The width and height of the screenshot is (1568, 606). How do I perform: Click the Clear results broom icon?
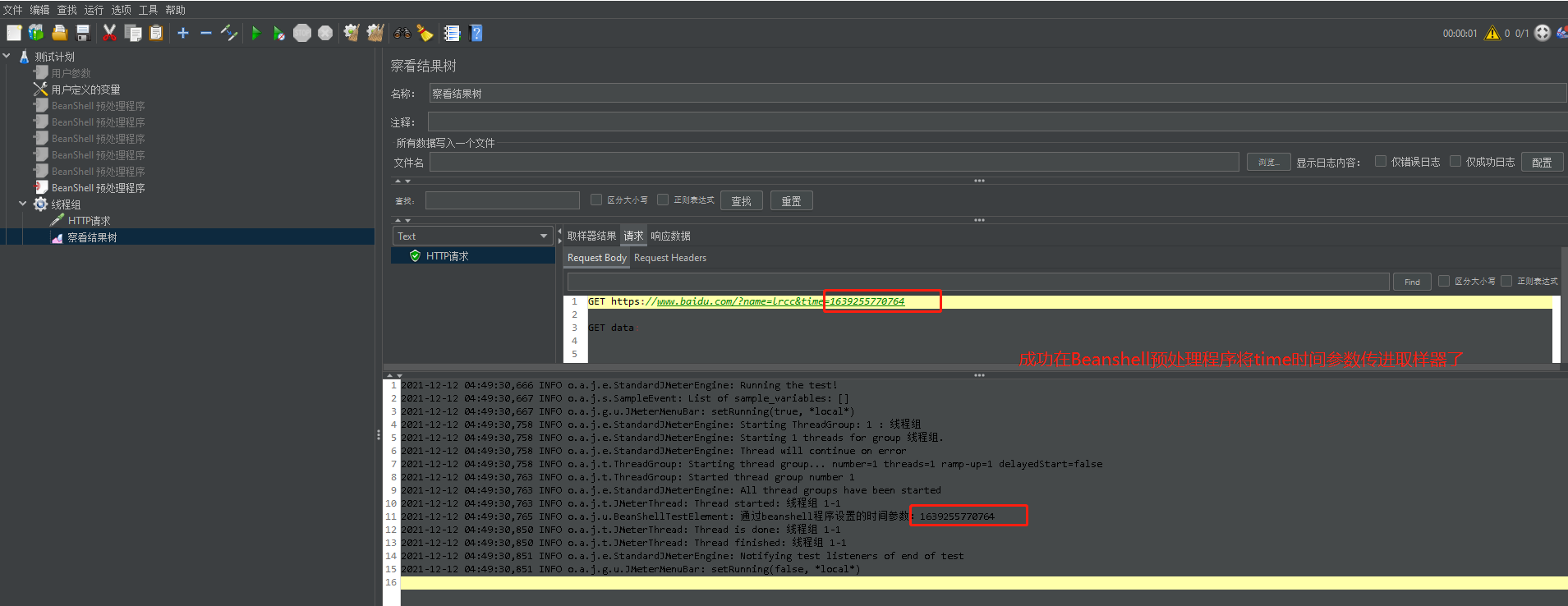tap(352, 33)
